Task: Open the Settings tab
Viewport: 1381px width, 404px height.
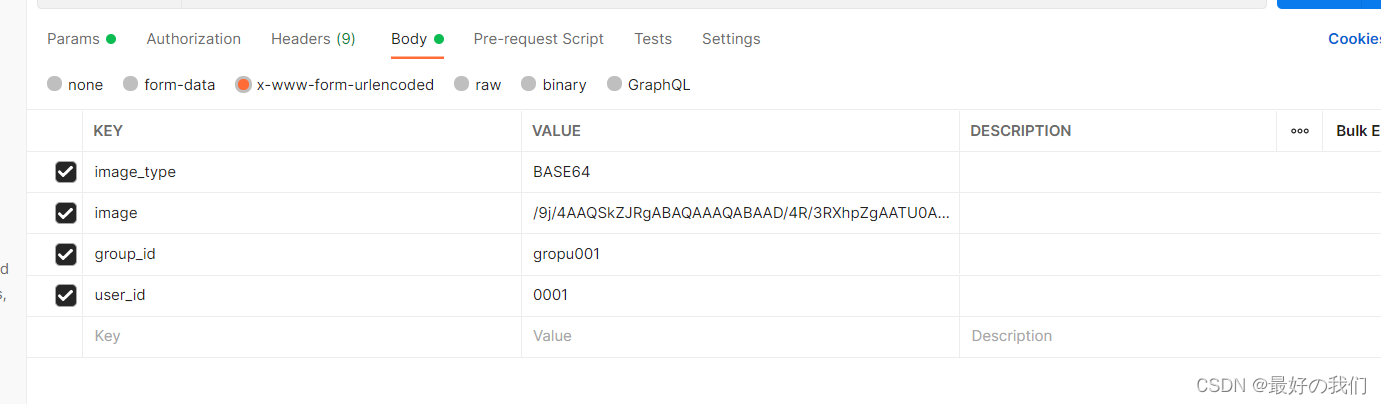Action: 731,39
